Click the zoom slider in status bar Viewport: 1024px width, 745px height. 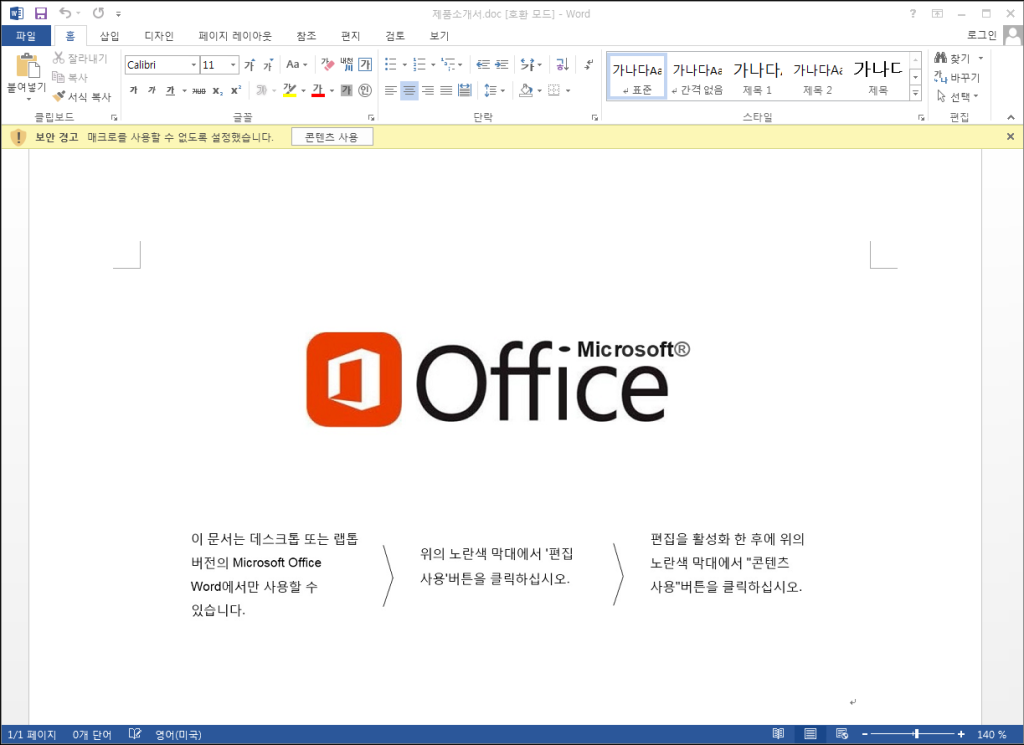(x=916, y=734)
